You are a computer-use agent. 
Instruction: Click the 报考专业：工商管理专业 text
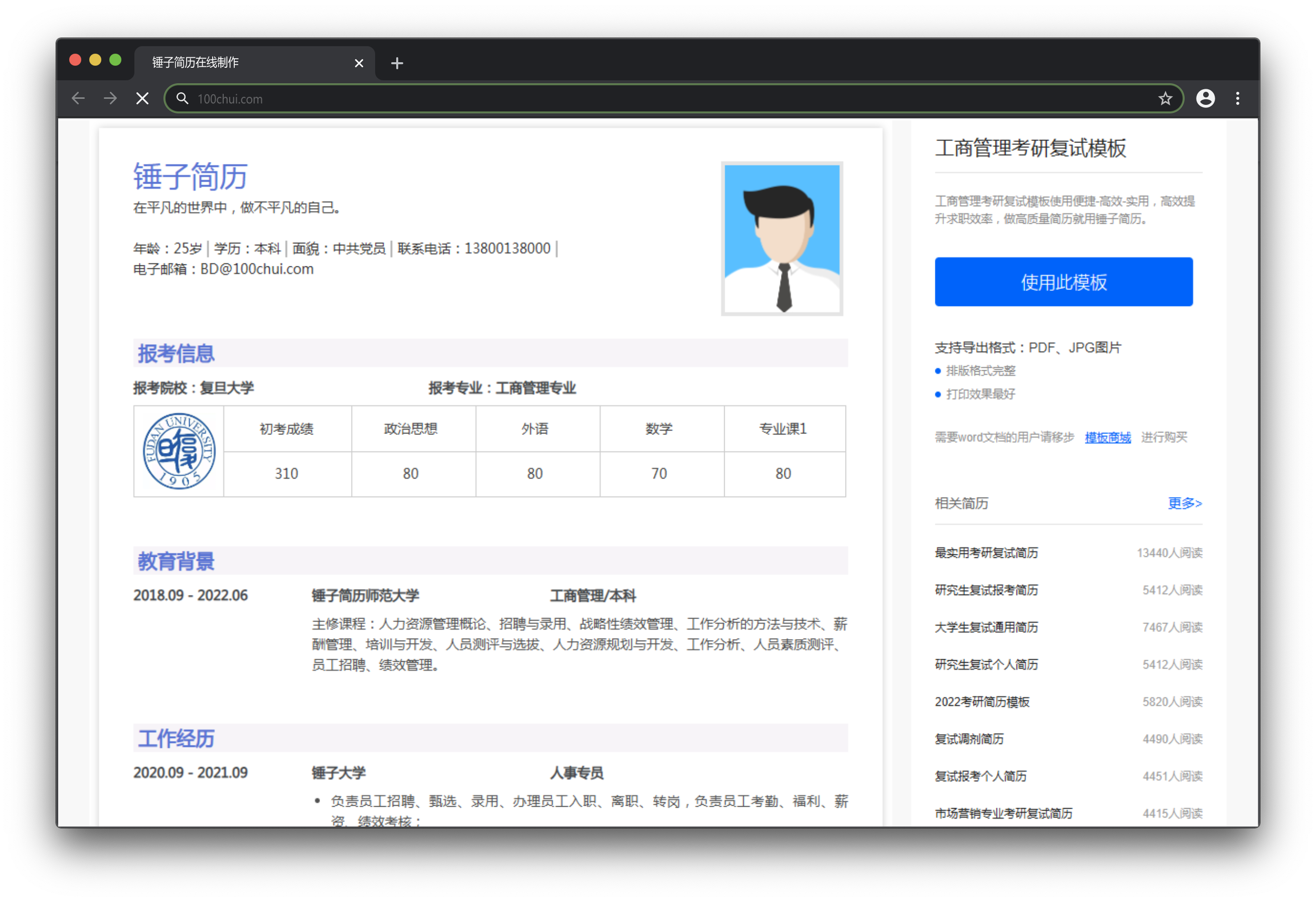click(x=502, y=388)
